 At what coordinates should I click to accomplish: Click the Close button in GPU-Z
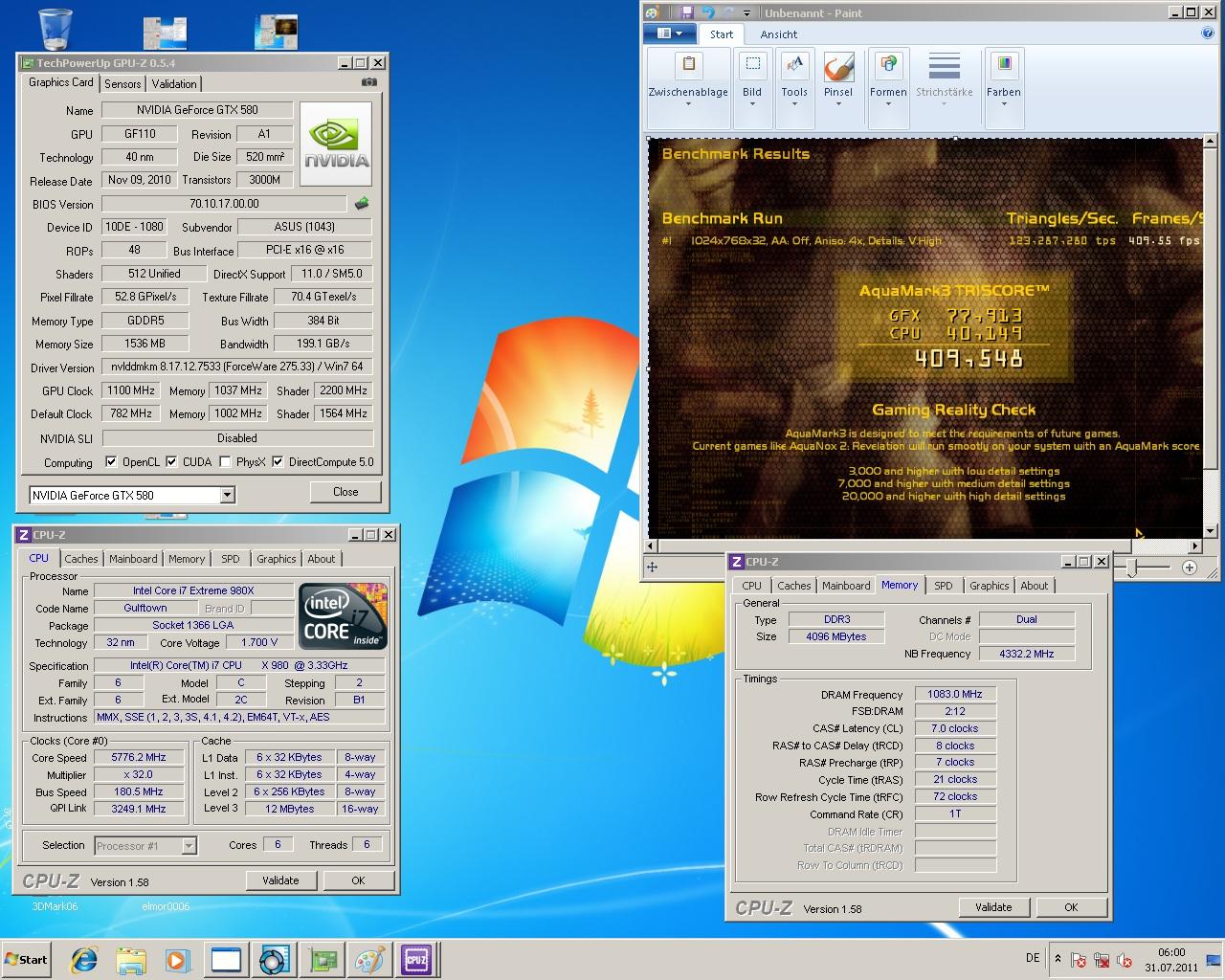pos(345,492)
